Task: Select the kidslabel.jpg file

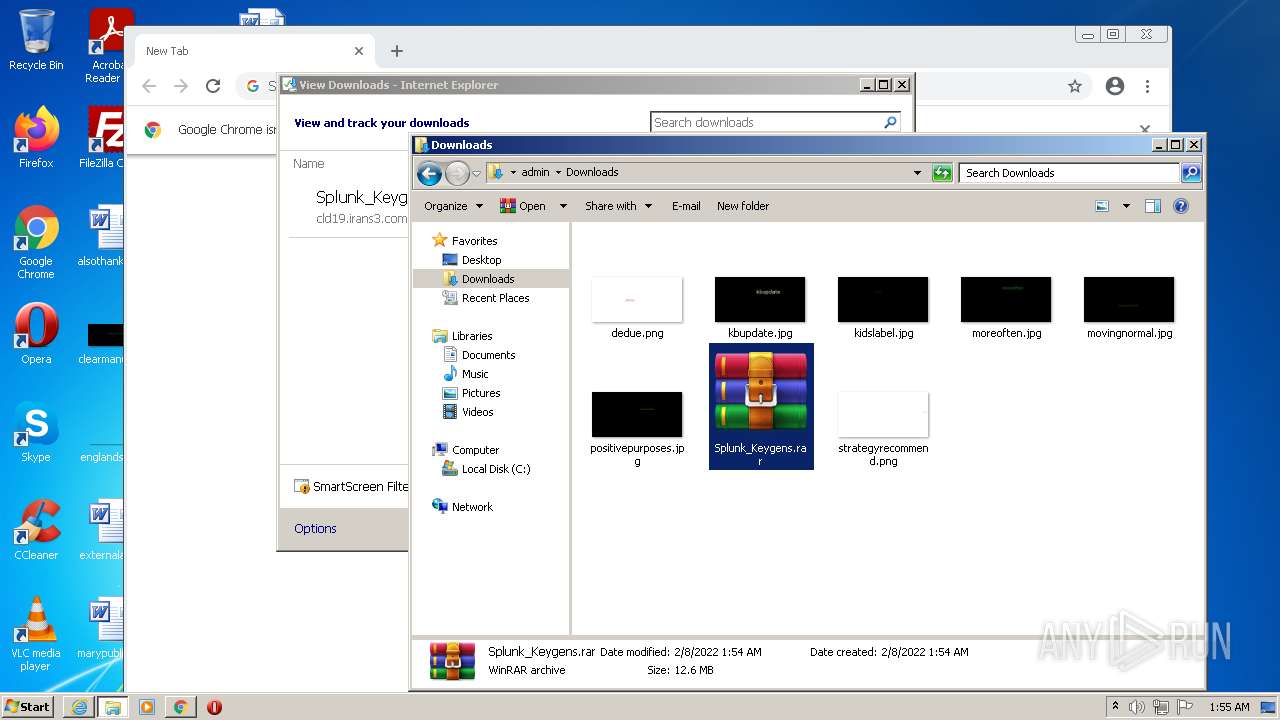Action: 883,308
